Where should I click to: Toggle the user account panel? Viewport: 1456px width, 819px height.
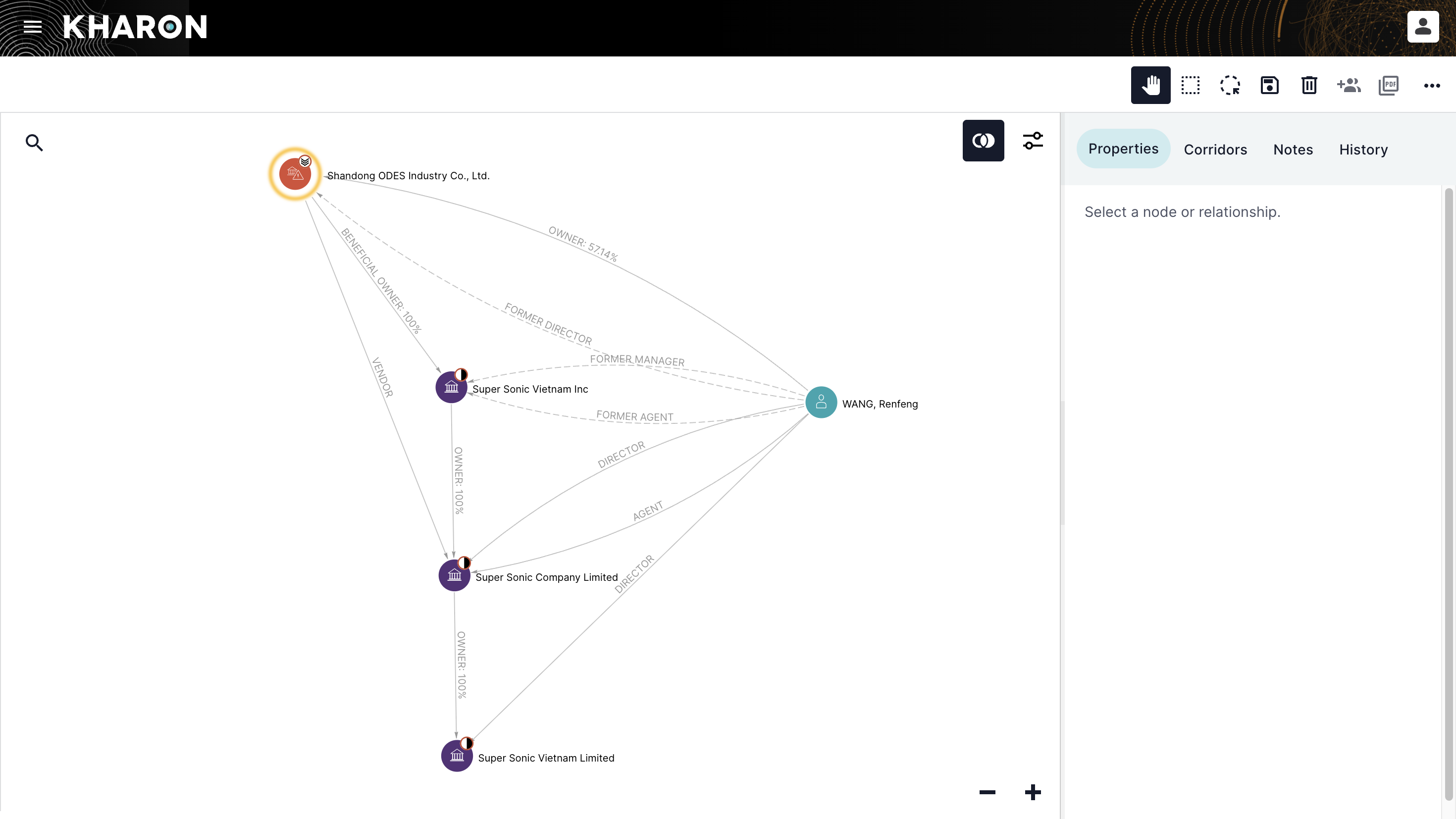point(1423,26)
